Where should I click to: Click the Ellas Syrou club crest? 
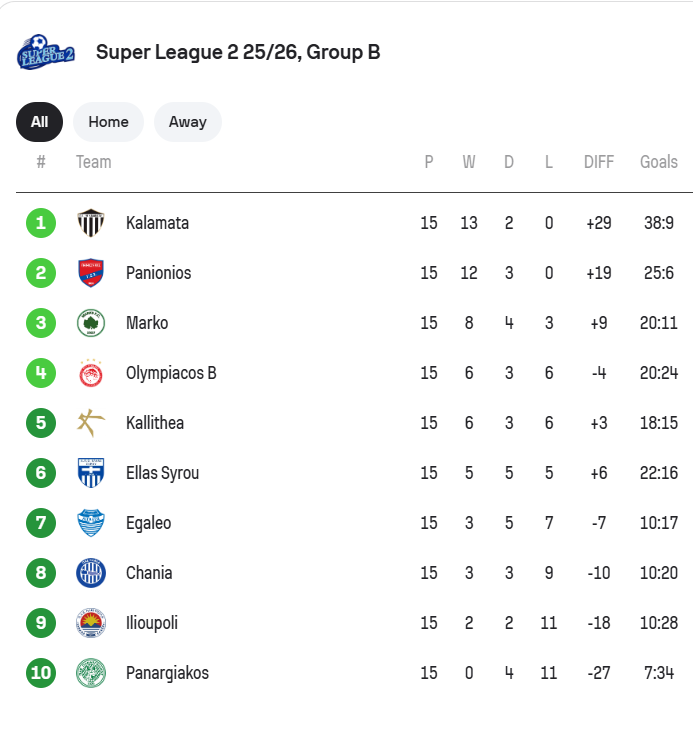[x=91, y=473]
